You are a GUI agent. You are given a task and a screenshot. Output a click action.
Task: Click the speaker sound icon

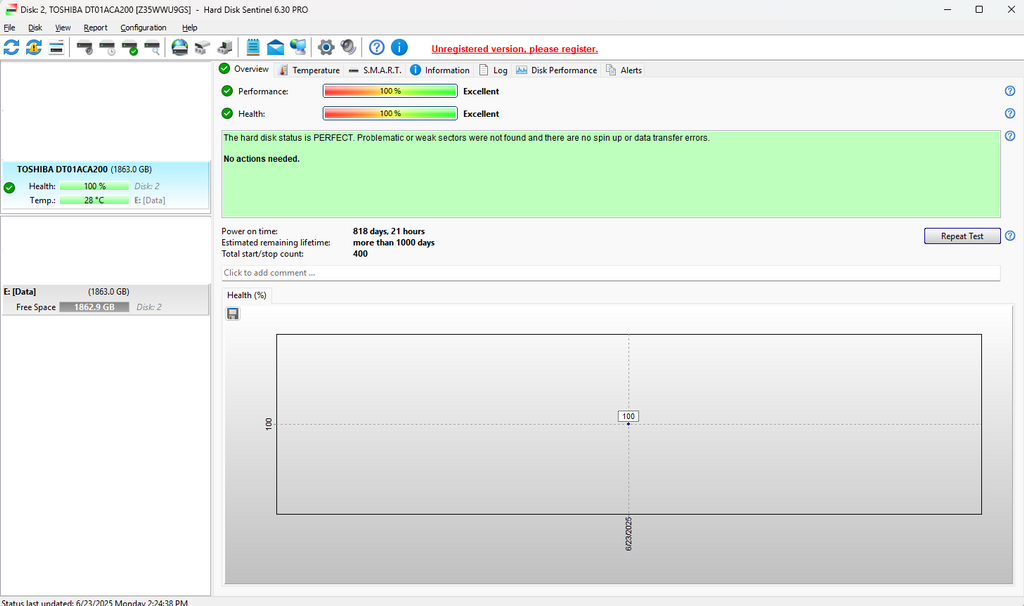click(x=348, y=47)
